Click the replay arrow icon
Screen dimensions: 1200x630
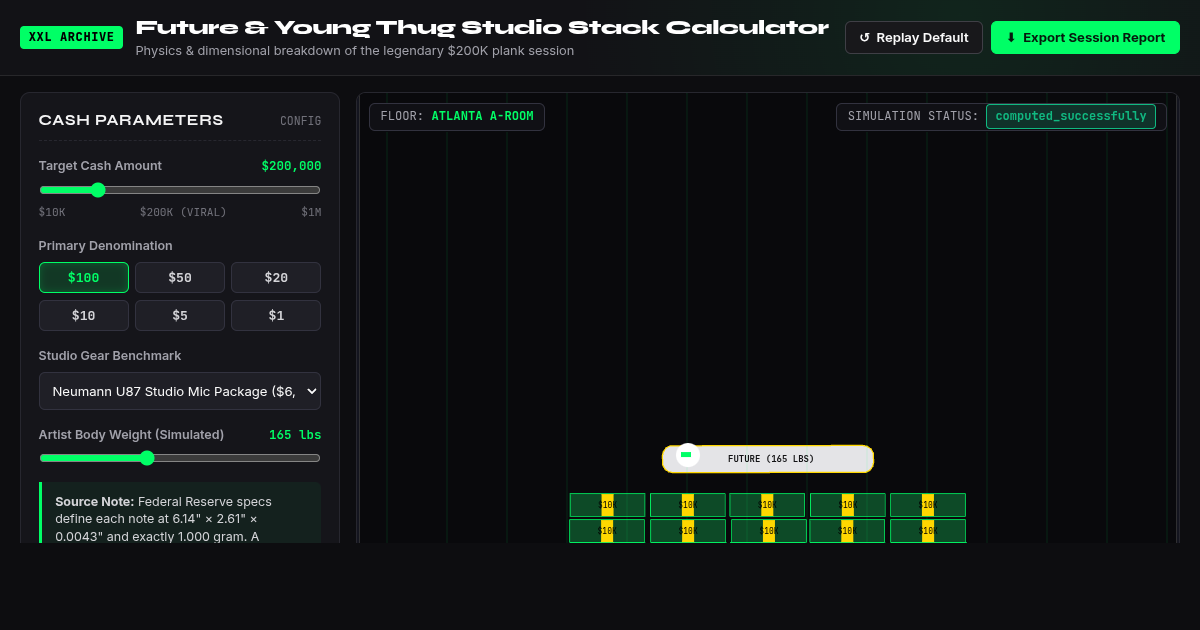click(865, 38)
